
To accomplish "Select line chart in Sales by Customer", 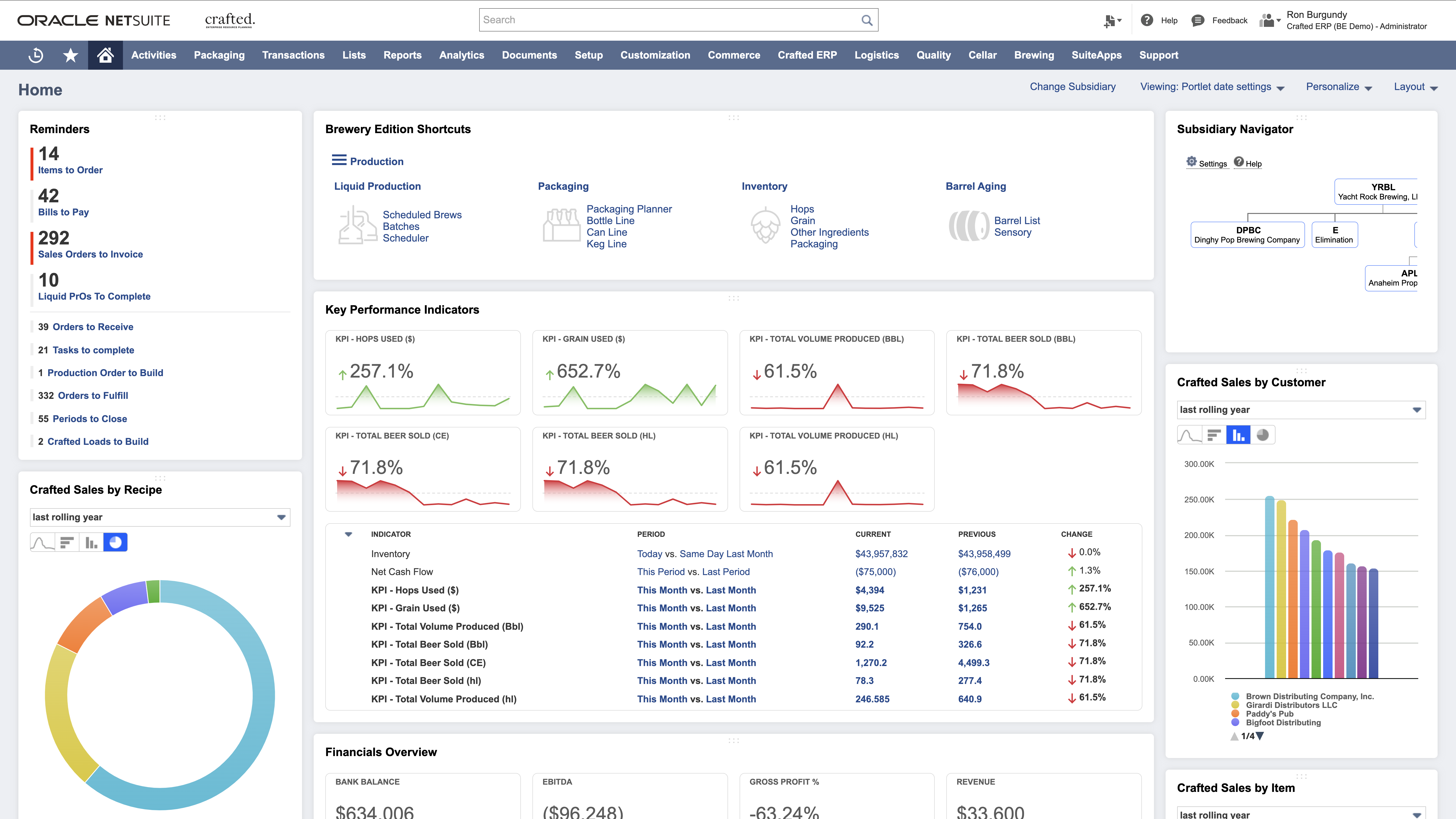I will pyautogui.click(x=1189, y=435).
